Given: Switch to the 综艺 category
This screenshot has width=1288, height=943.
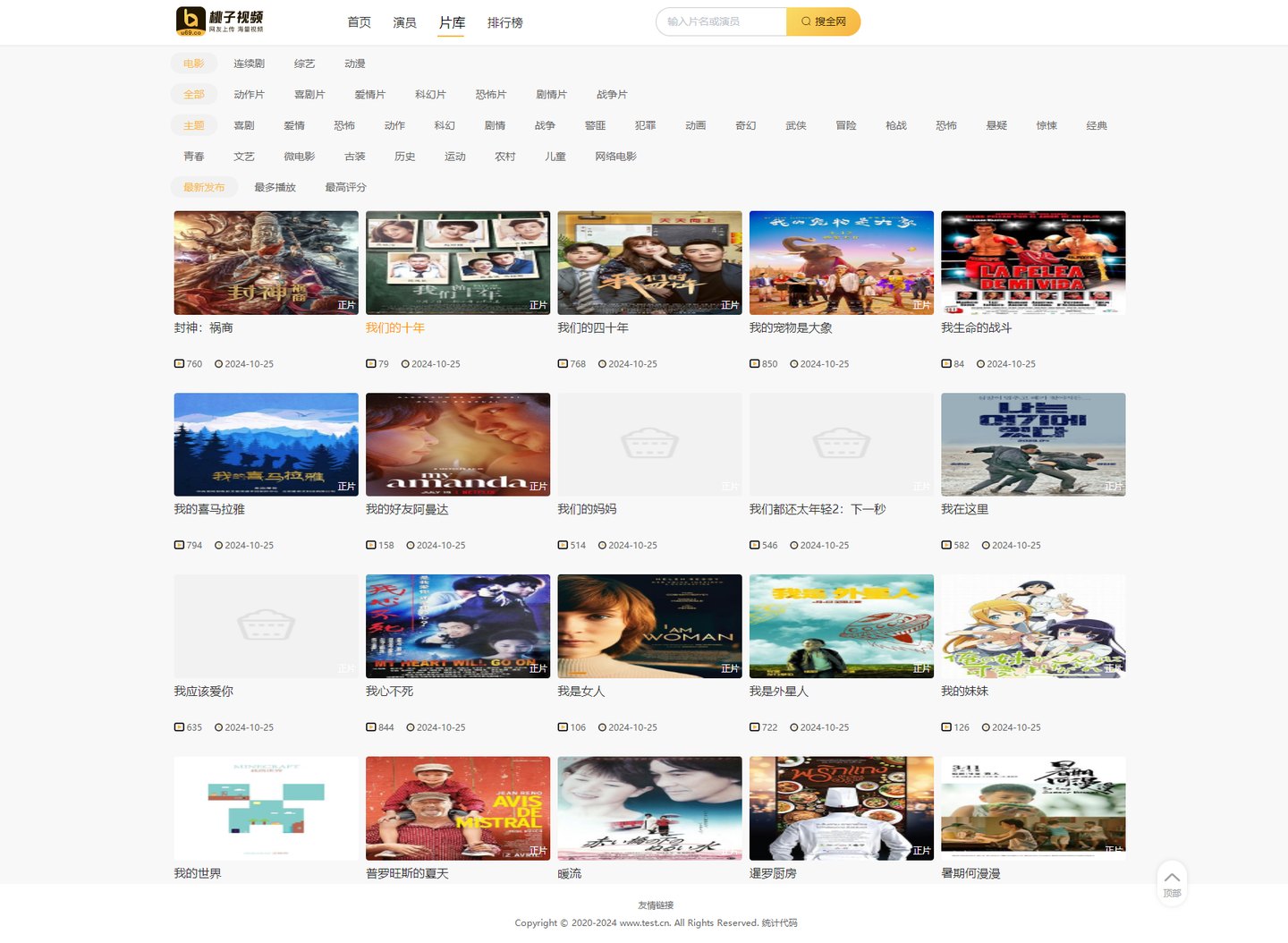Looking at the screenshot, I should click(304, 64).
